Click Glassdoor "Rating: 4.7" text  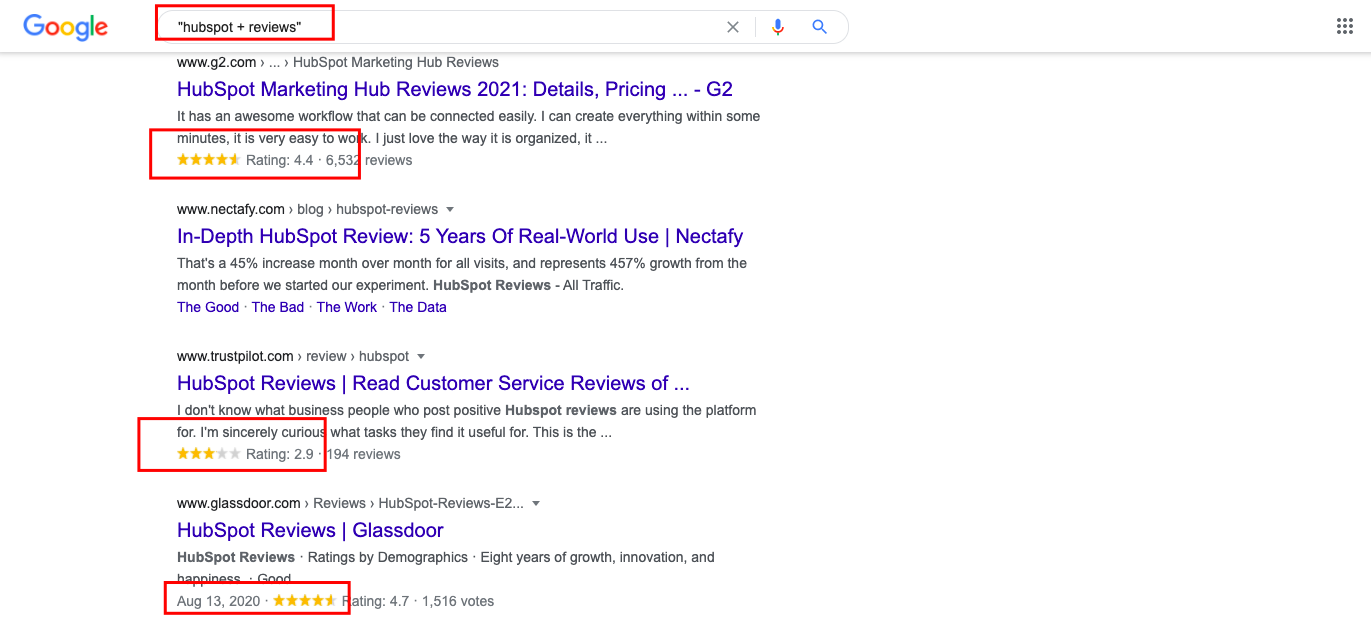pyautogui.click(x=375, y=601)
